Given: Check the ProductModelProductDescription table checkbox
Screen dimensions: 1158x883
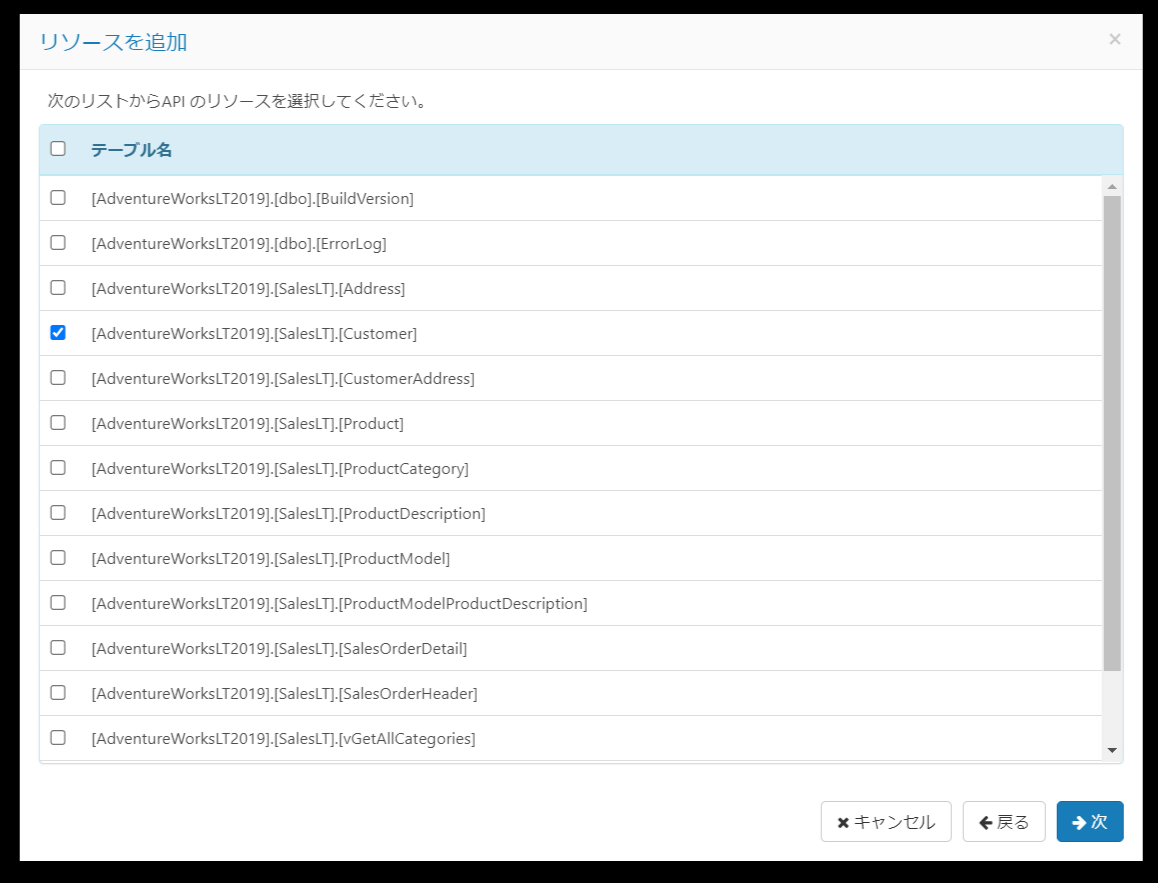Looking at the screenshot, I should (x=58, y=602).
